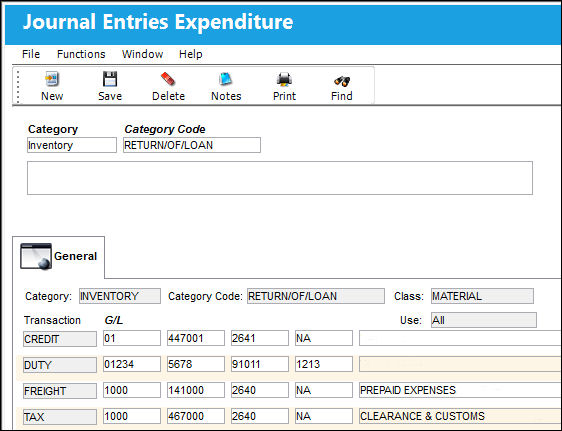Click the General tab window icon

click(x=35, y=256)
